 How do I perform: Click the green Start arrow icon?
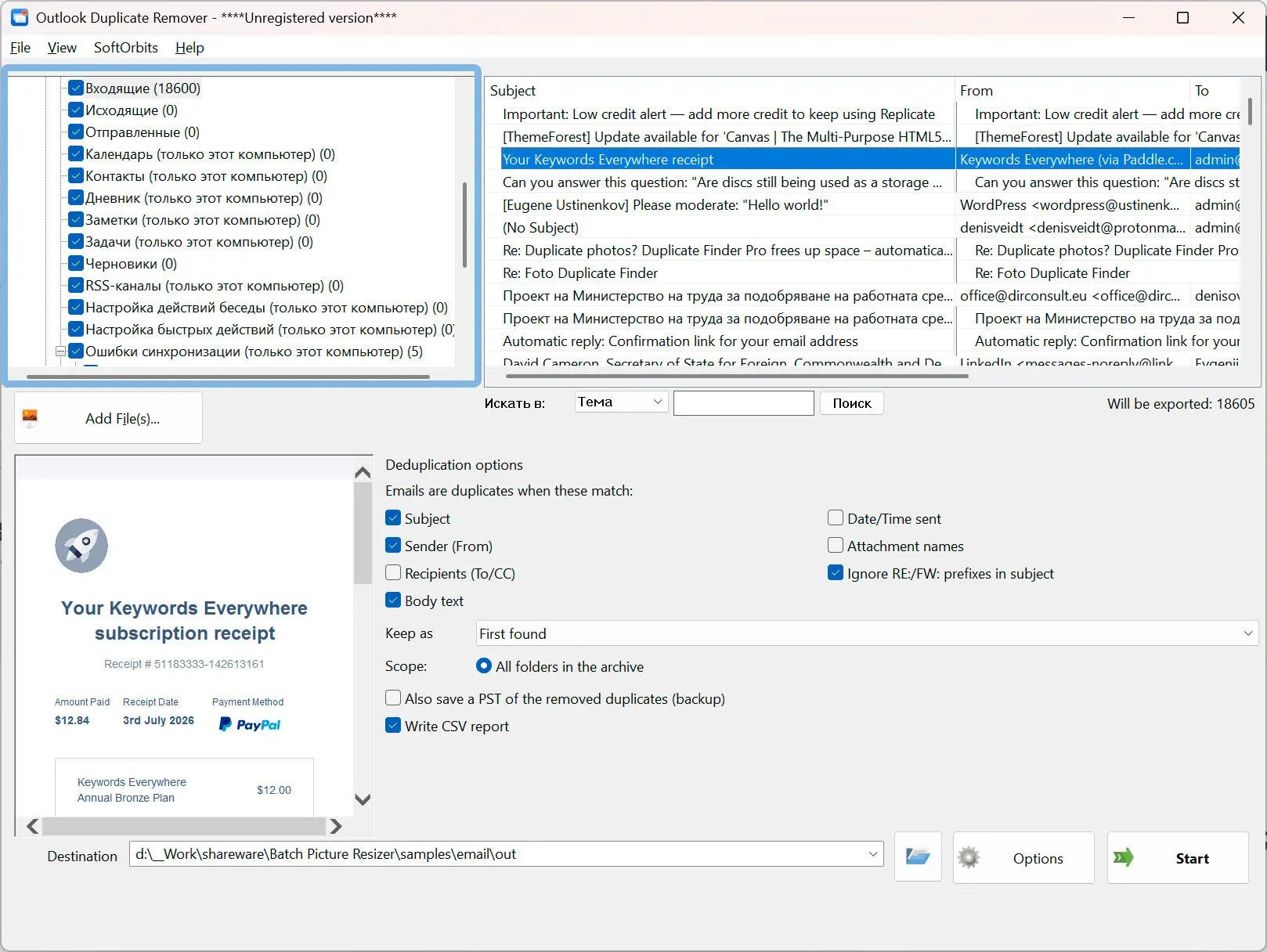point(1124,858)
